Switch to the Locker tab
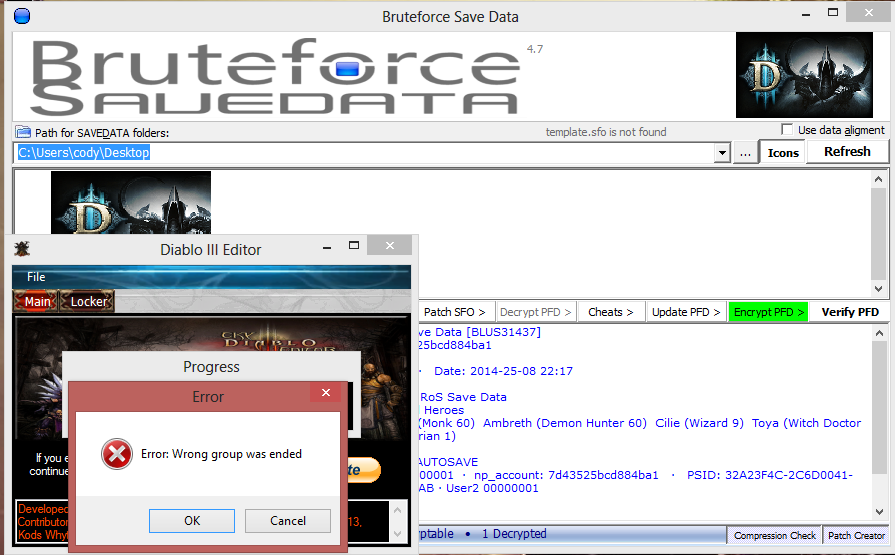The width and height of the screenshot is (895, 555). (88, 301)
